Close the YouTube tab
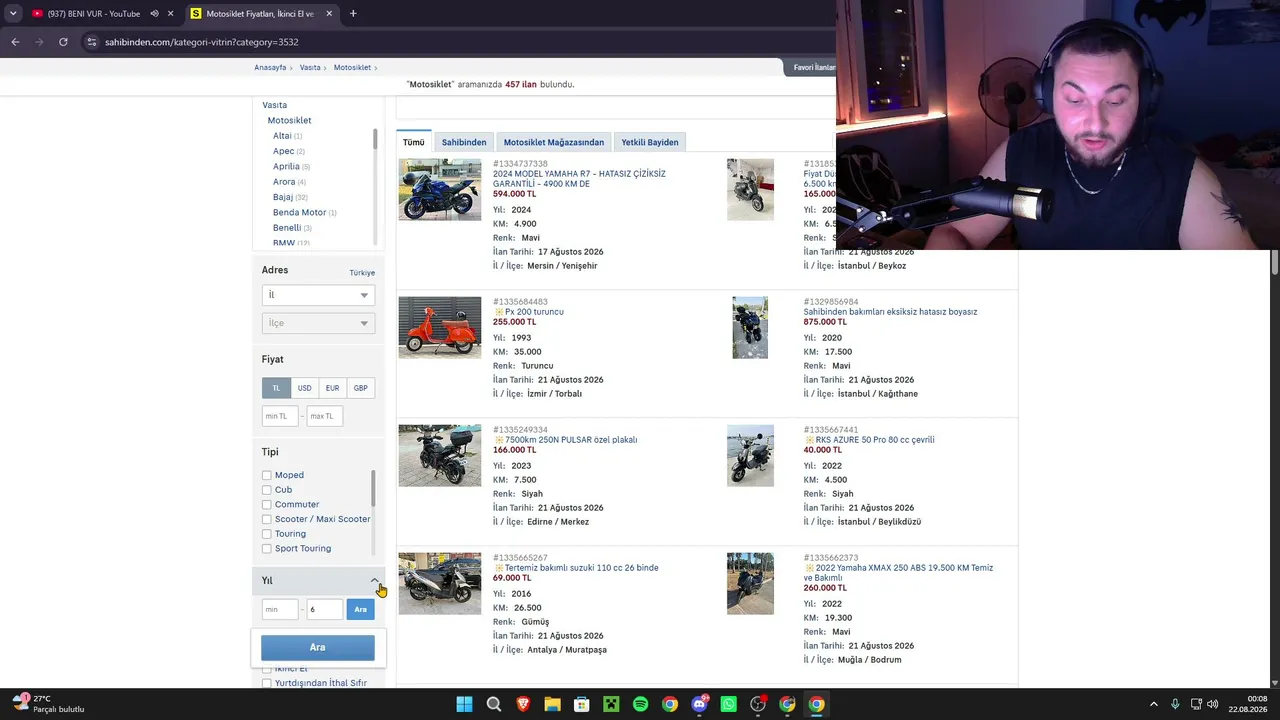This screenshot has height=720, width=1280. tap(171, 14)
